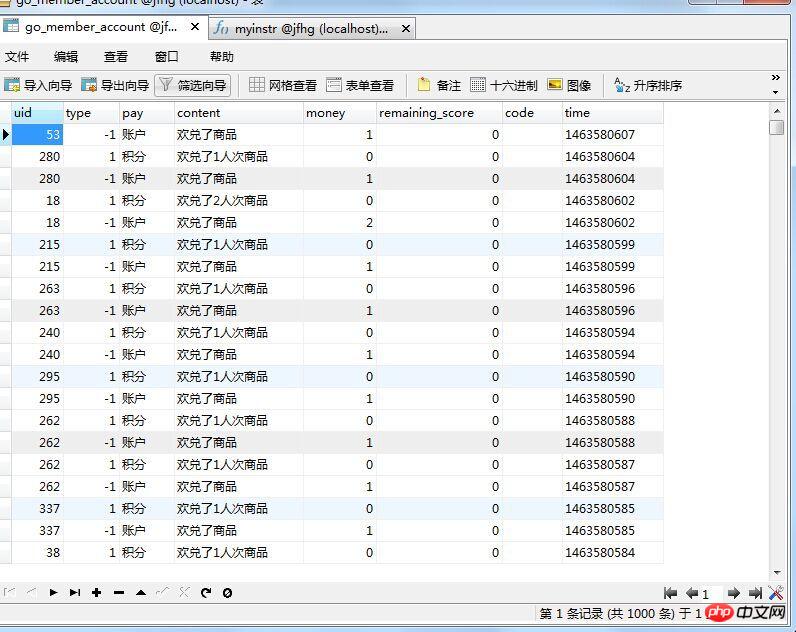Open the 图像 image viewer
Image resolution: width=796 pixels, height=632 pixels.
[569, 86]
